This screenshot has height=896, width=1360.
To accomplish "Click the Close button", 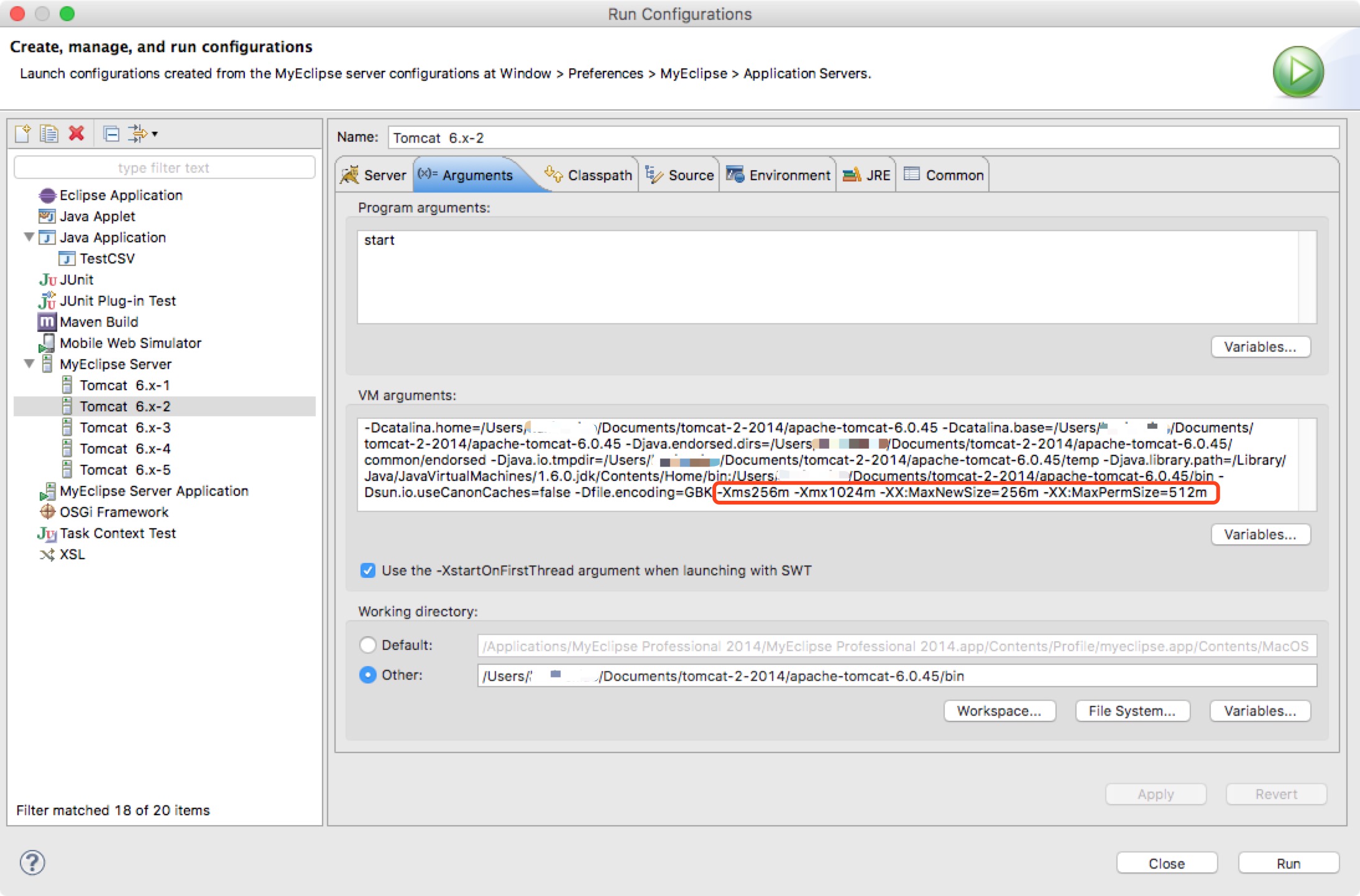I will 1167,864.
